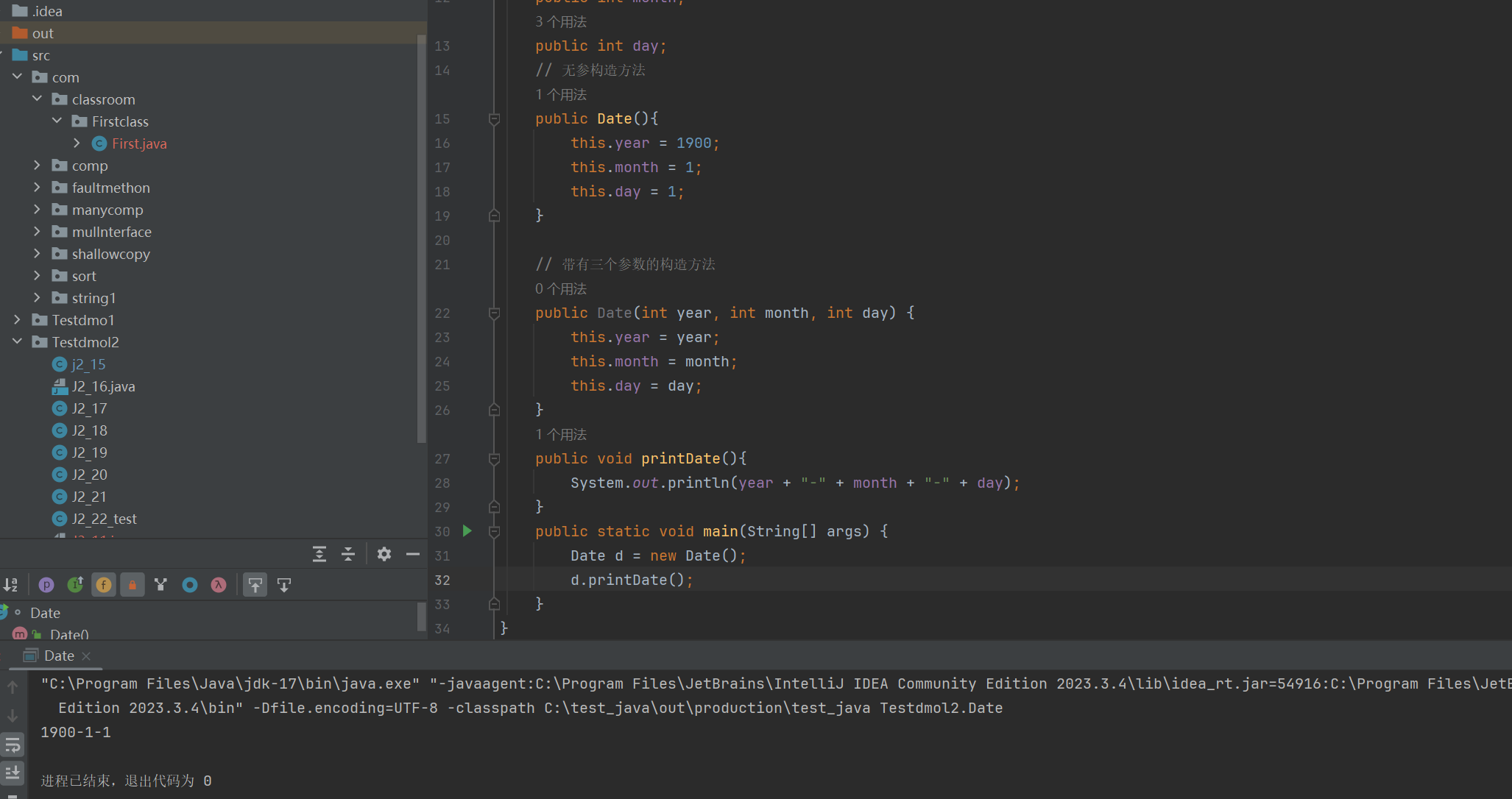Click usages hint above no-arg Date constructor
The image size is (1512, 799).
561,94
